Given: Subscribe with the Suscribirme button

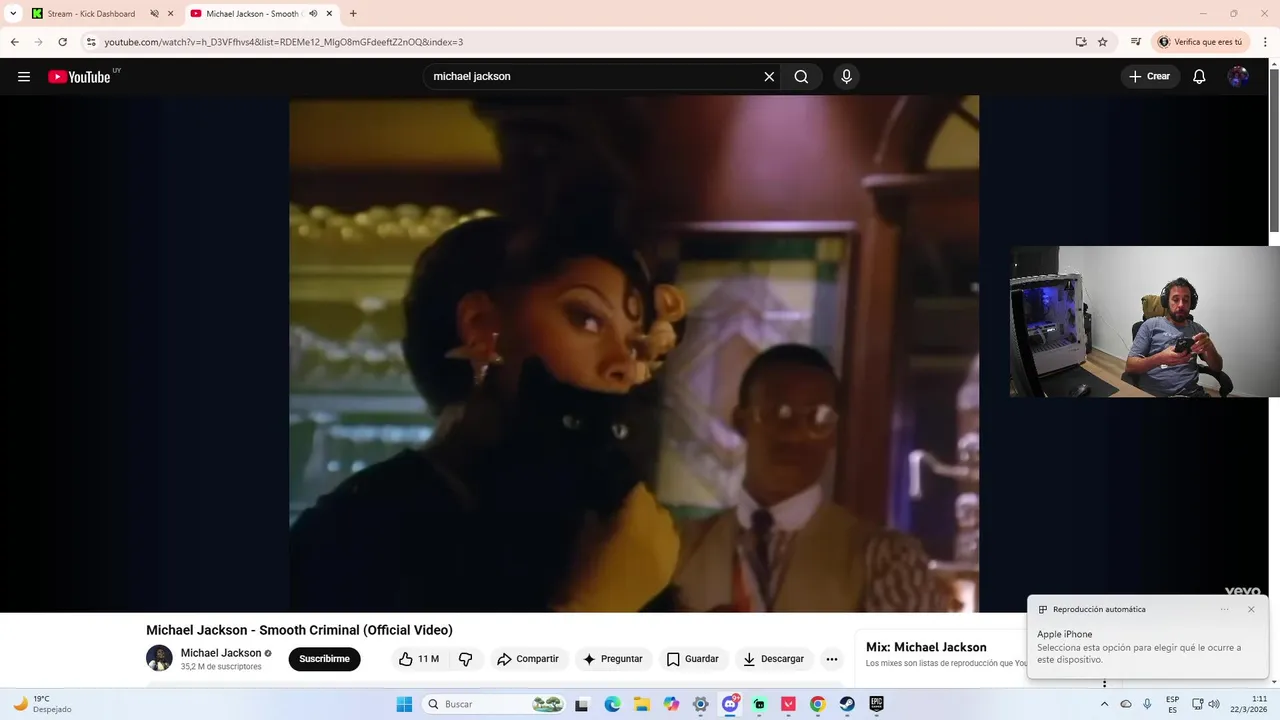Looking at the screenshot, I should tap(324, 659).
